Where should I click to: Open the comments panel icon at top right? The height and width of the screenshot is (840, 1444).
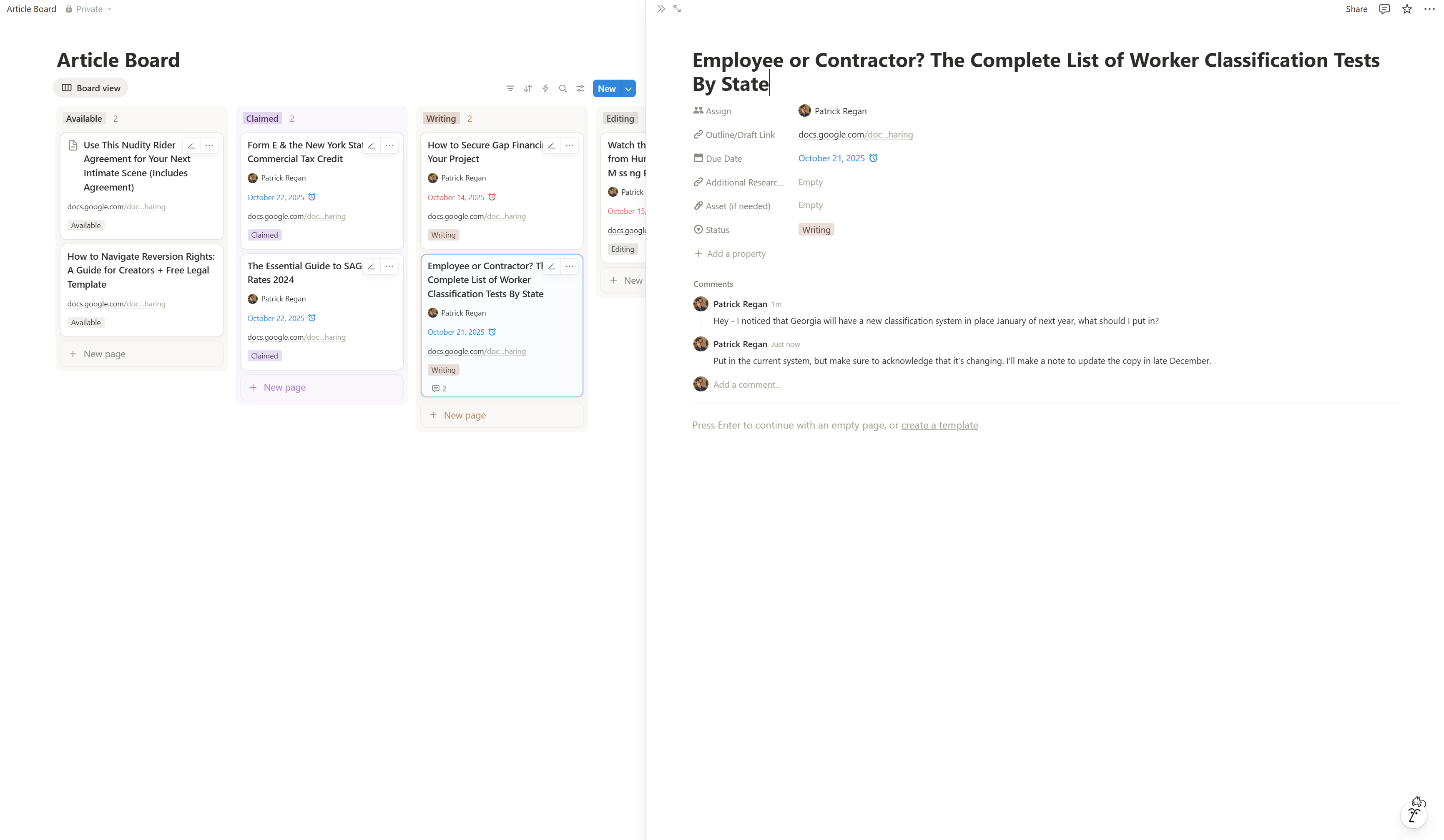1384,9
